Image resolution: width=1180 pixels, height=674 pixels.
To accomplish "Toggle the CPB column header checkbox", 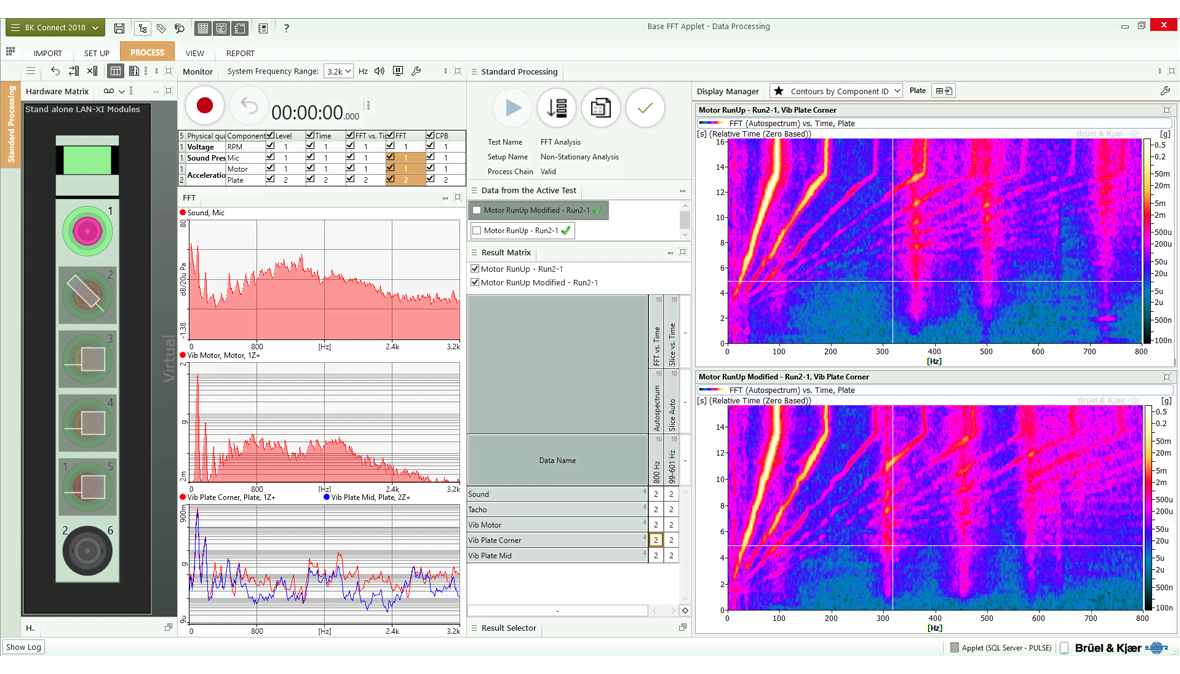I will (x=430, y=136).
